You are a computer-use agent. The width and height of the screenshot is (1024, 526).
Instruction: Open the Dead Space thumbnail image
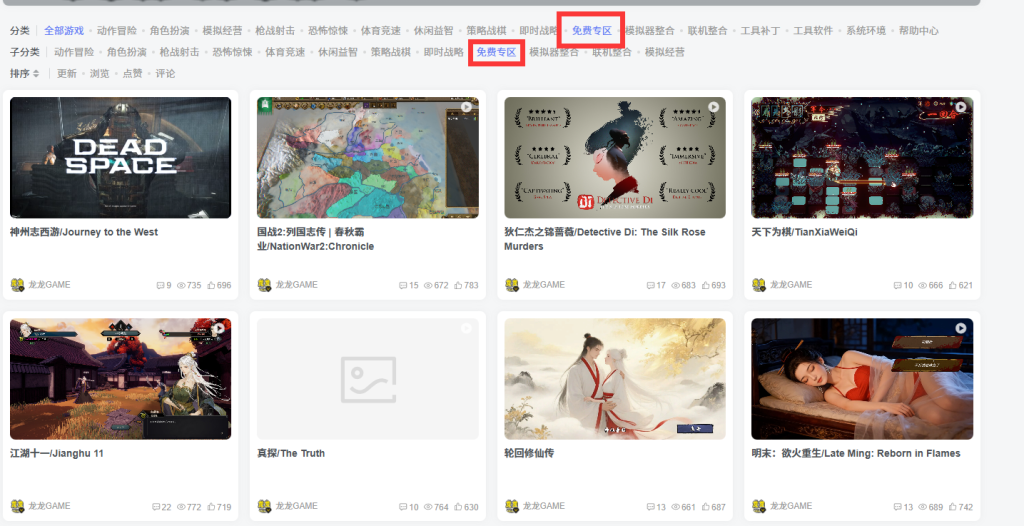(x=121, y=157)
